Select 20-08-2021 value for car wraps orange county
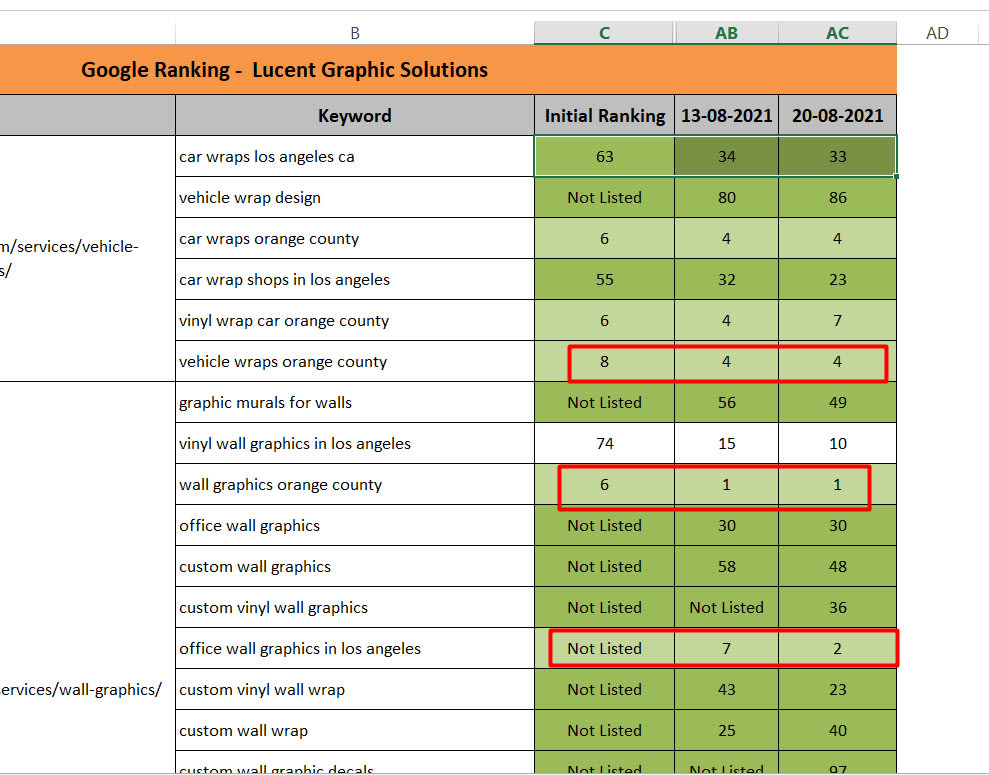Image resolution: width=989 pixels, height=775 pixels. click(838, 238)
